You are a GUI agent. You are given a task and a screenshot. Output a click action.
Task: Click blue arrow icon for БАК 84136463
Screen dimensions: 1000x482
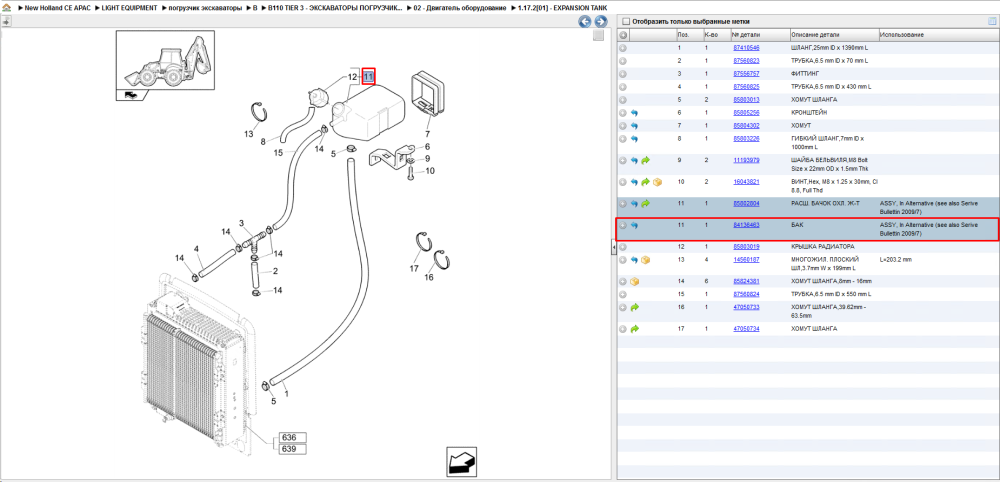click(x=634, y=225)
